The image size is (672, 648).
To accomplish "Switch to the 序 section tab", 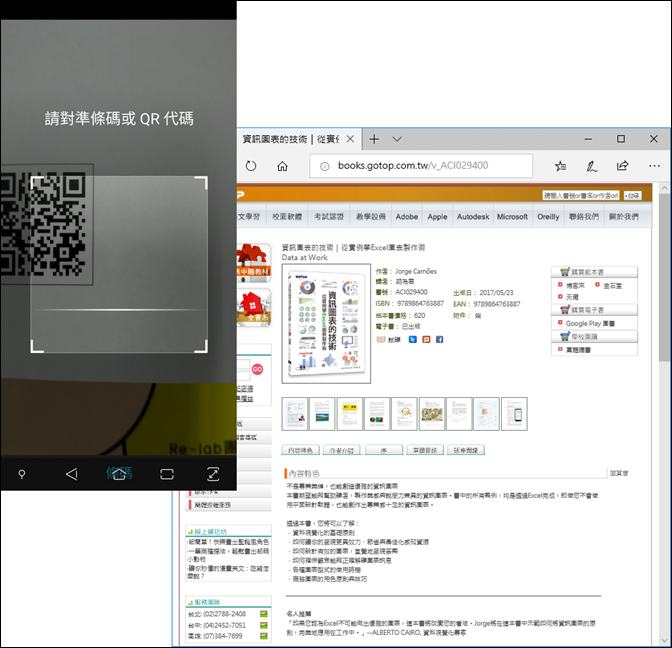I will pyautogui.click(x=384, y=450).
